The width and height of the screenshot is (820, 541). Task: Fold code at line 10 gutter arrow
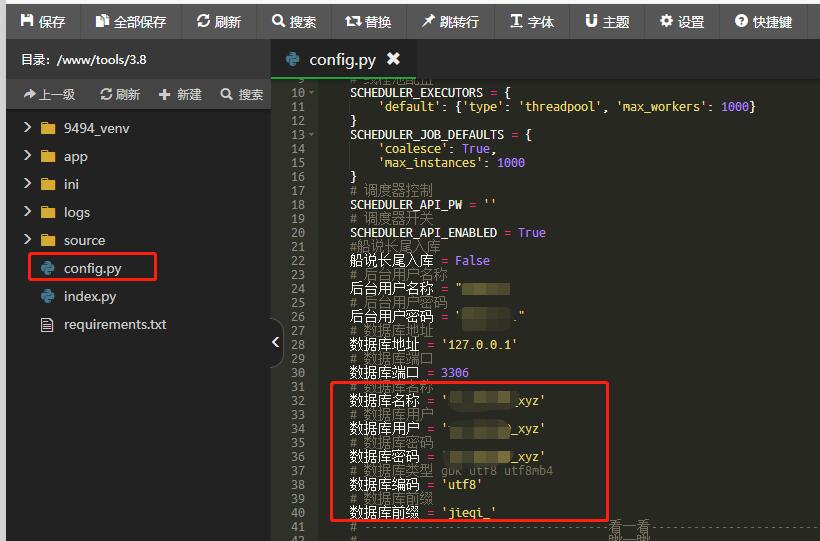(312, 93)
